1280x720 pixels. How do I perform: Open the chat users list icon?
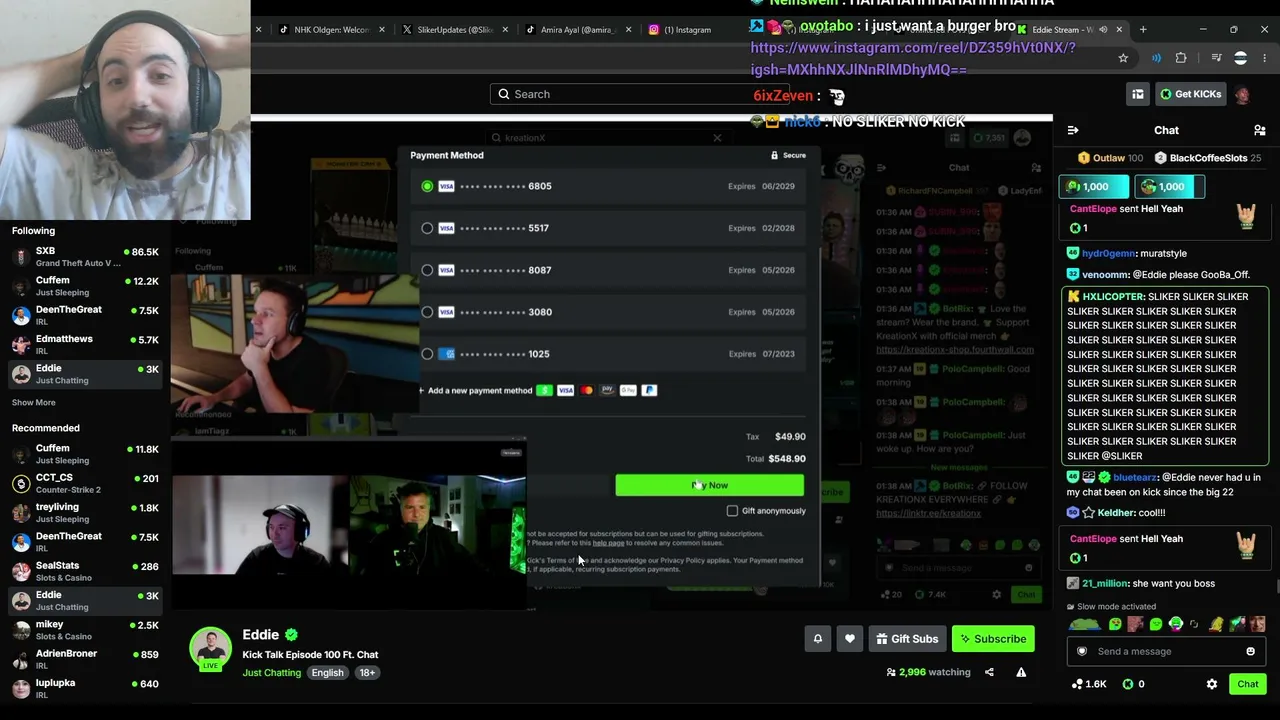pyautogui.click(x=1260, y=130)
